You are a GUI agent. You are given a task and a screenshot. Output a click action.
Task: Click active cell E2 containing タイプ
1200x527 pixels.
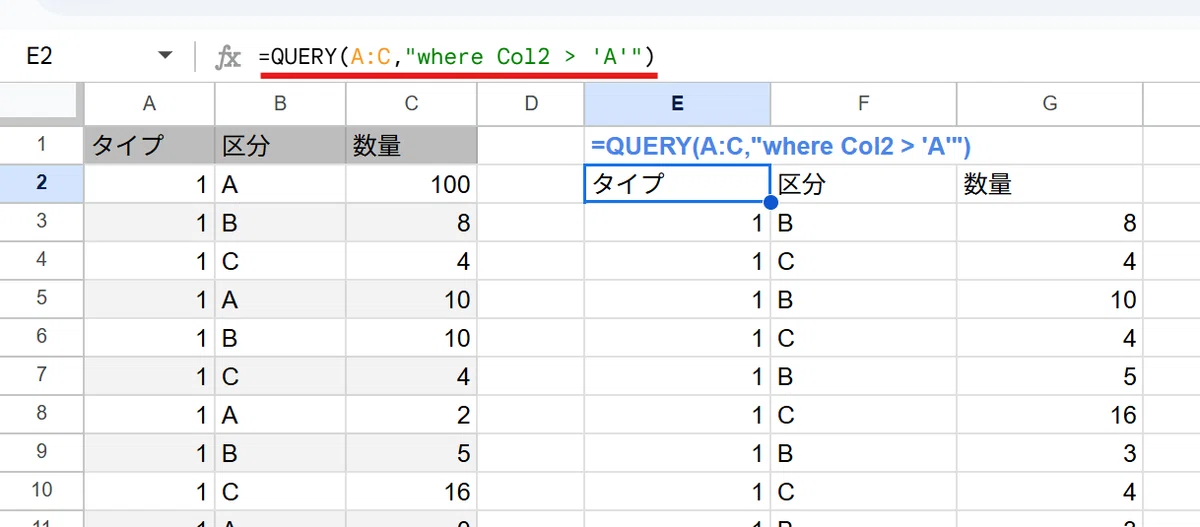pos(677,184)
